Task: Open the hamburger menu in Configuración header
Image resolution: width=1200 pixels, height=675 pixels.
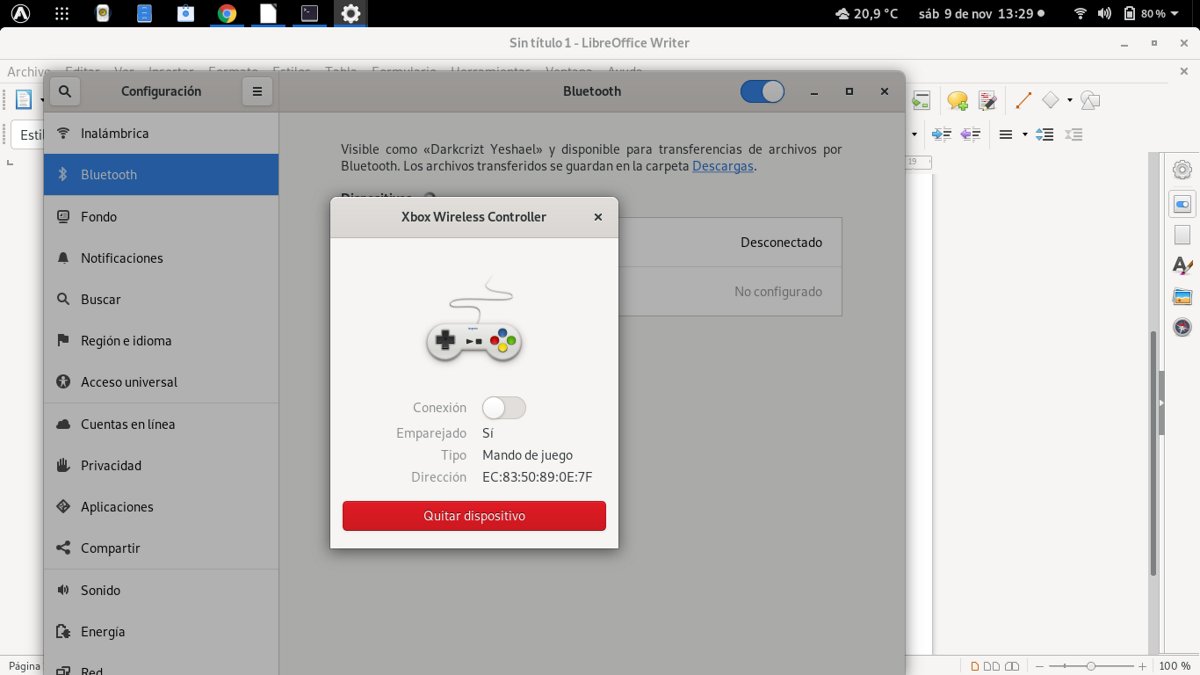Action: coord(257,91)
